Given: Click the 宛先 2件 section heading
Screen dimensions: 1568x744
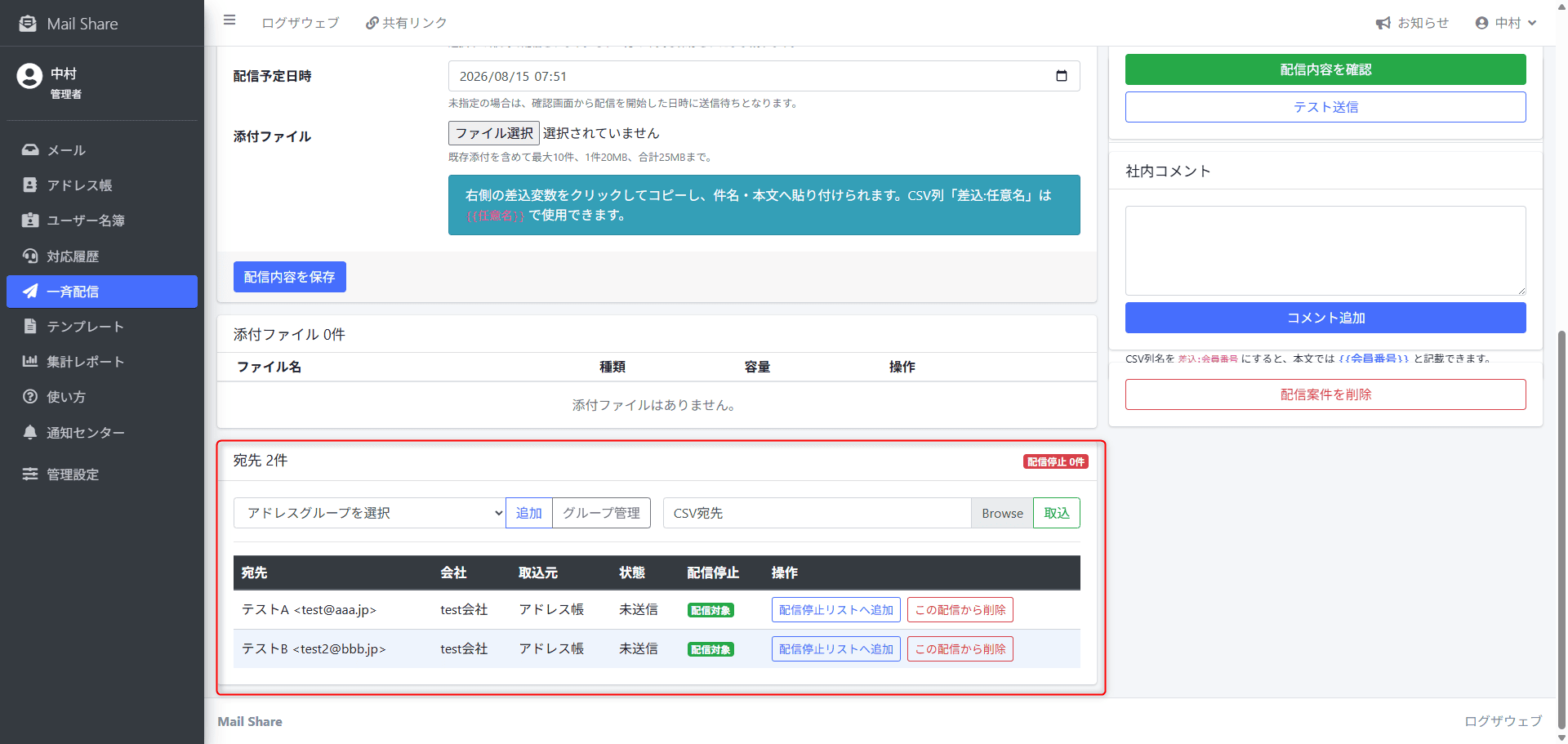Looking at the screenshot, I should 261,461.
